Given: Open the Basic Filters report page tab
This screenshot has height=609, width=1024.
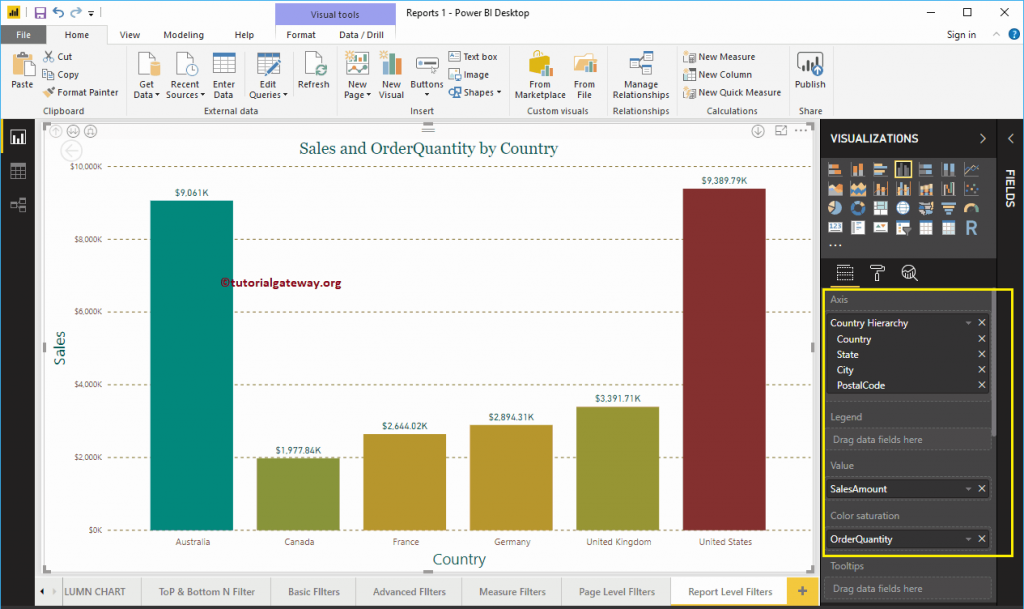Looking at the screenshot, I should (x=317, y=591).
